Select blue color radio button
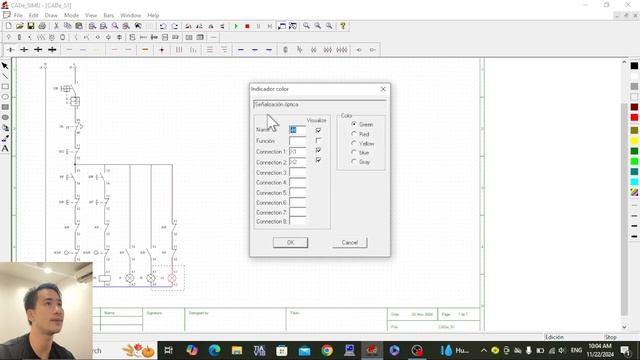The image size is (640, 360). click(354, 152)
